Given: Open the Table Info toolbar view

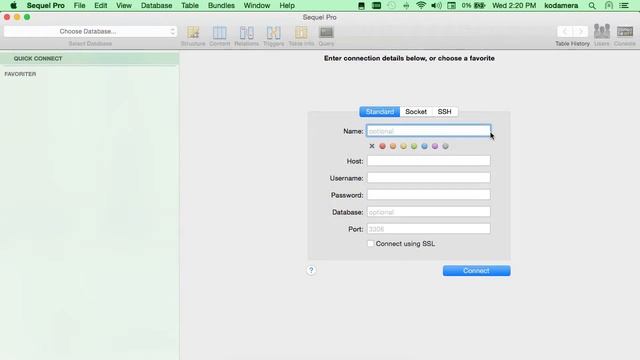Looking at the screenshot, I should point(301,36).
